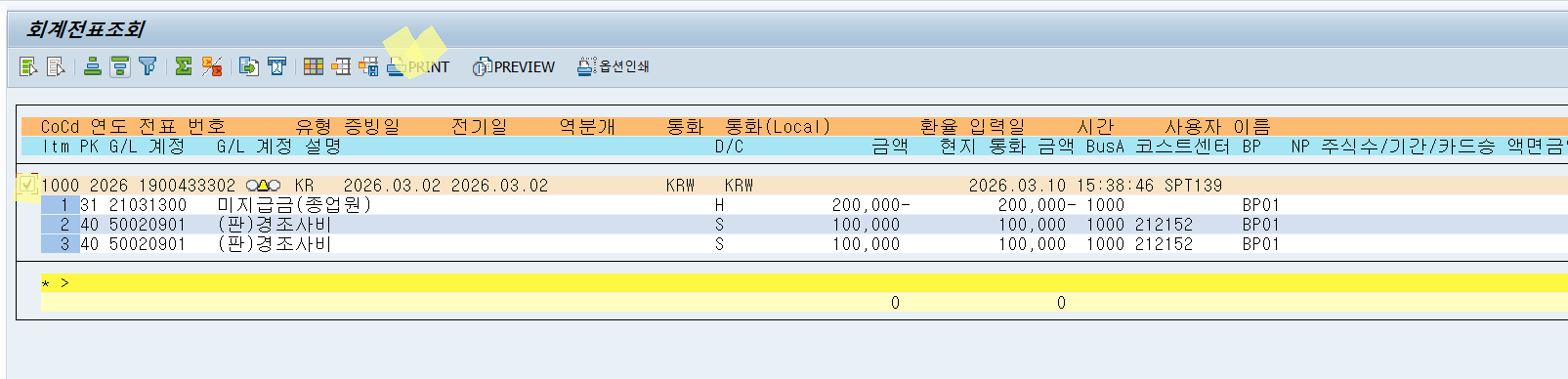Click column header 전표 번호
This screenshot has width=1568, height=379.
(182, 127)
